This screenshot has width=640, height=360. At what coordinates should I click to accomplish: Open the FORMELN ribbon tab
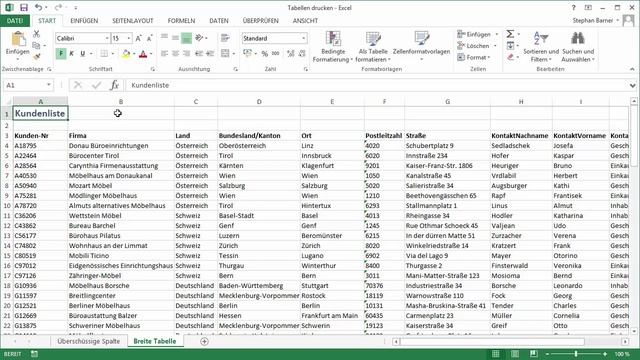[x=181, y=20]
